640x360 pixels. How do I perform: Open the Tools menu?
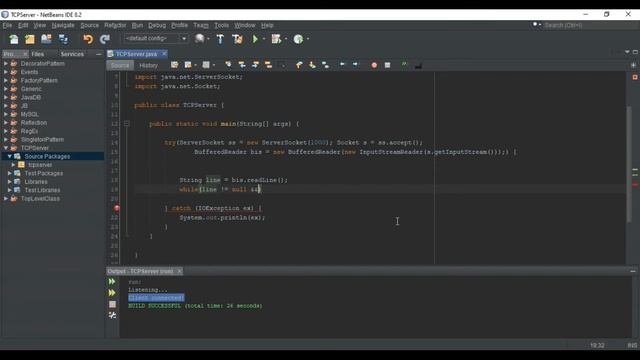221,25
